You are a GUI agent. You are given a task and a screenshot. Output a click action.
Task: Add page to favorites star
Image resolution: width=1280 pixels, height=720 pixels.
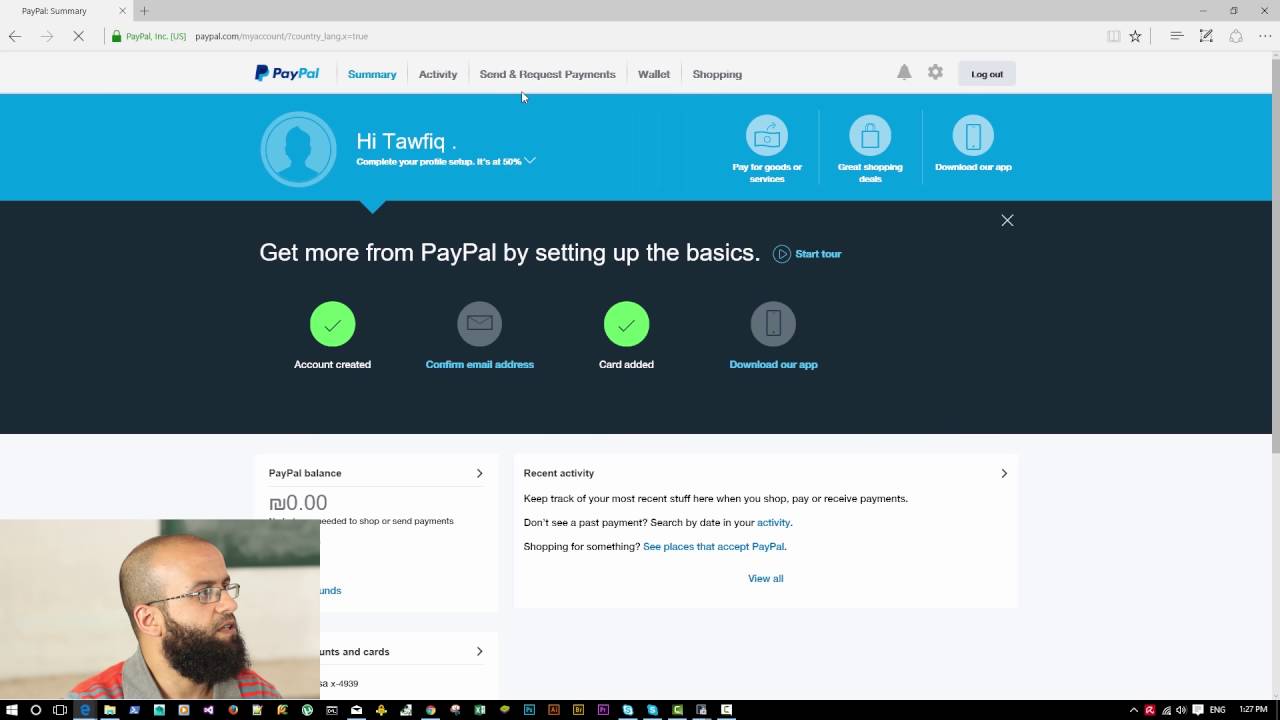[x=1135, y=36]
